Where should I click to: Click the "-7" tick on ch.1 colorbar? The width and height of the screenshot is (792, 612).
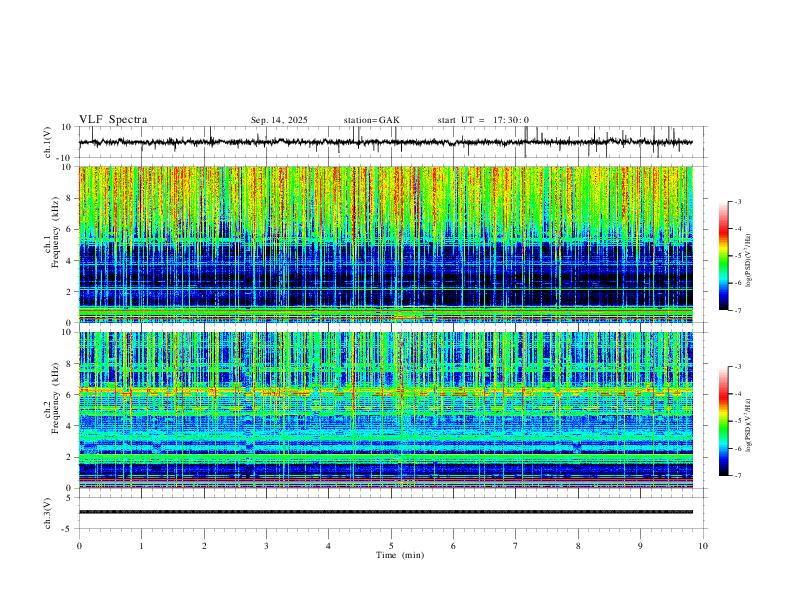pyautogui.click(x=737, y=310)
